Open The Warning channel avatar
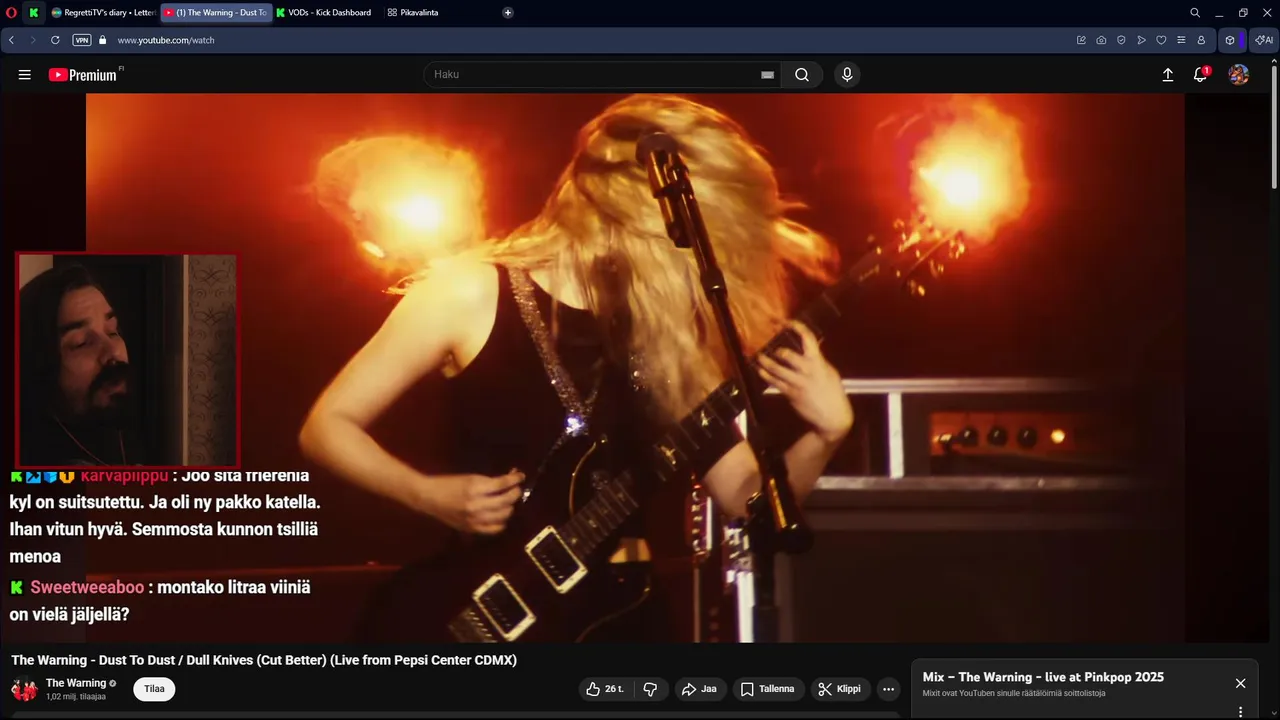The width and height of the screenshot is (1280, 720). [24, 689]
